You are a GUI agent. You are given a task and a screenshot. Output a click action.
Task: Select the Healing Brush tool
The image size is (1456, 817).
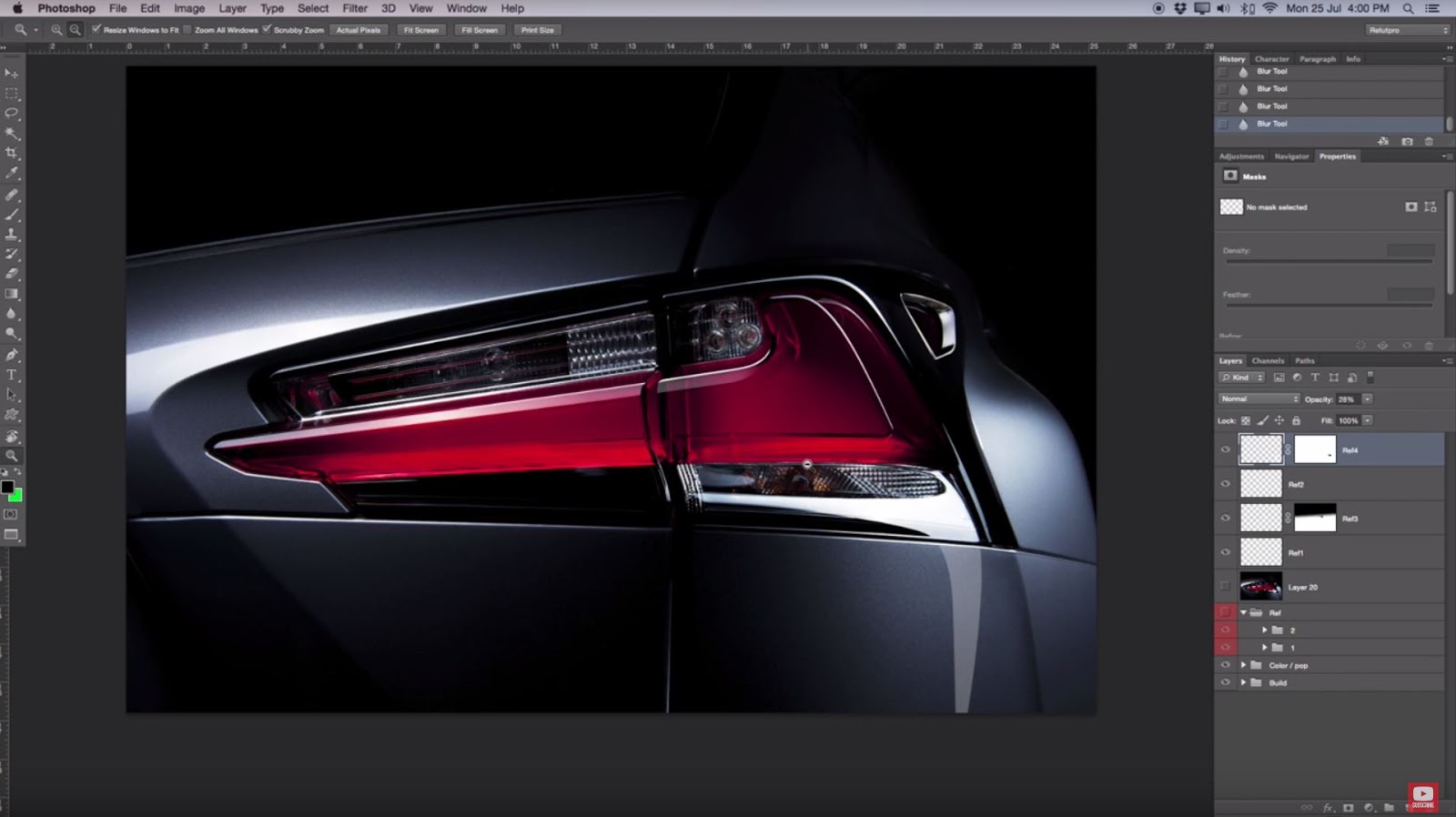click(12, 195)
